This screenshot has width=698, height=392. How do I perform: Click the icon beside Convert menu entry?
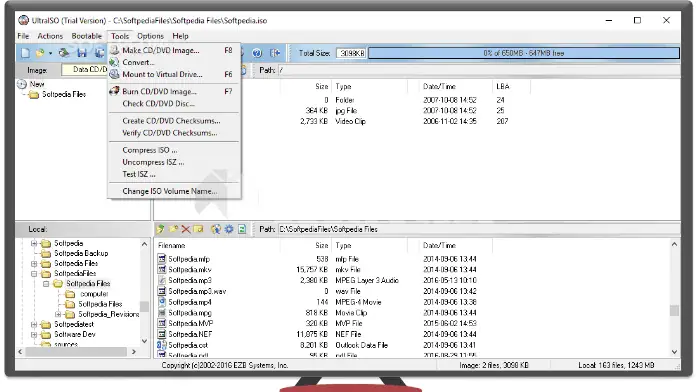[114, 62]
